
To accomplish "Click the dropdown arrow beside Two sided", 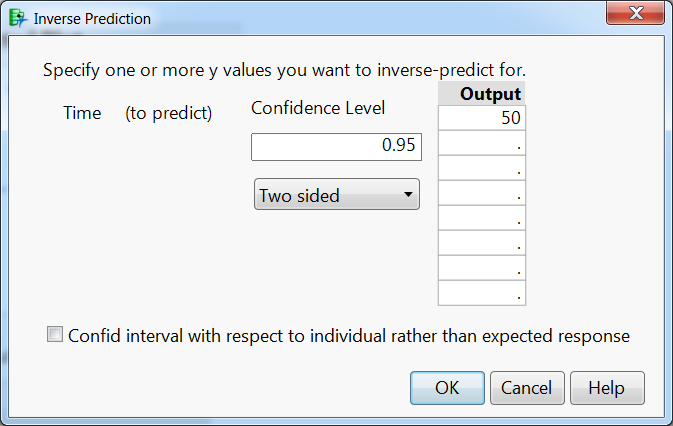I will tap(408, 195).
